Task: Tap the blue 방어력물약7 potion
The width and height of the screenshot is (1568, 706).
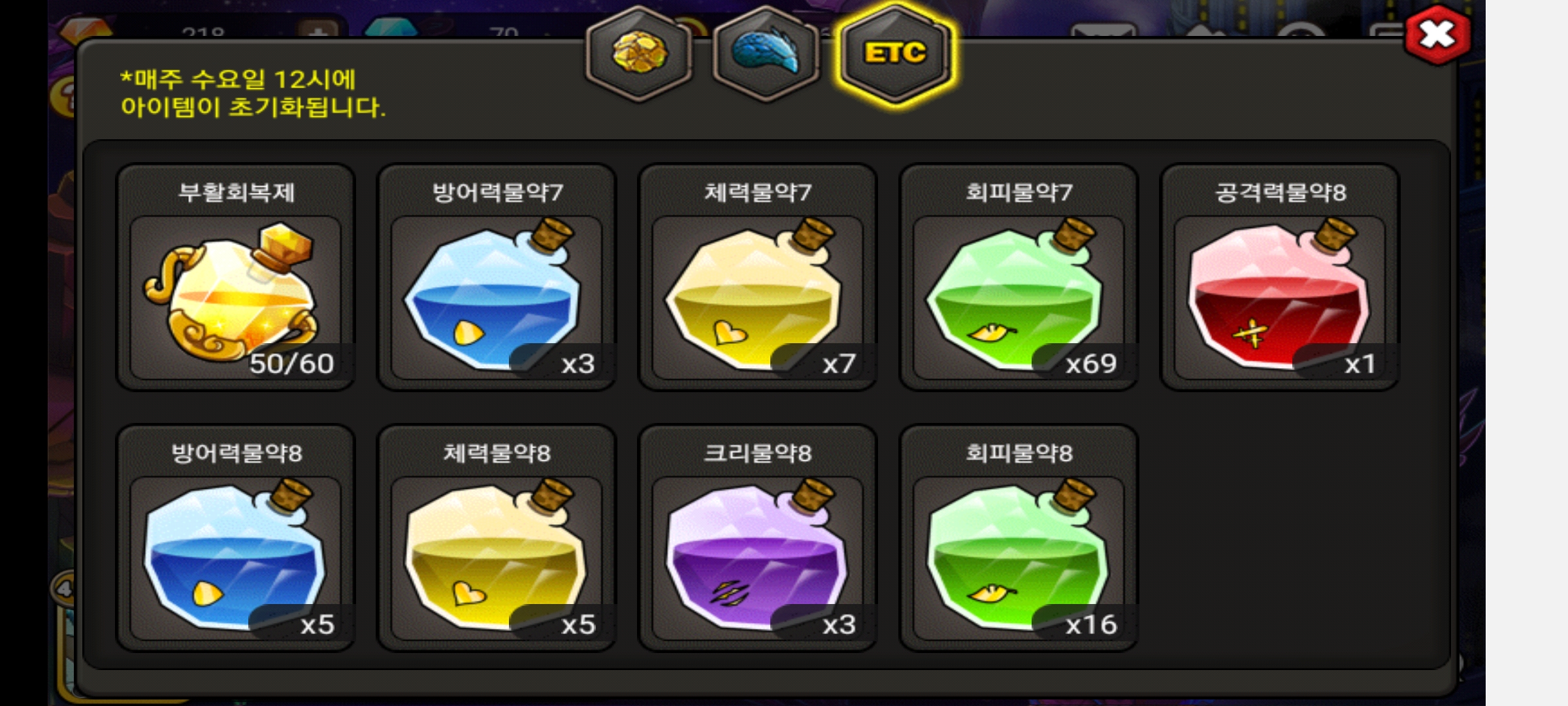Action: tap(497, 277)
